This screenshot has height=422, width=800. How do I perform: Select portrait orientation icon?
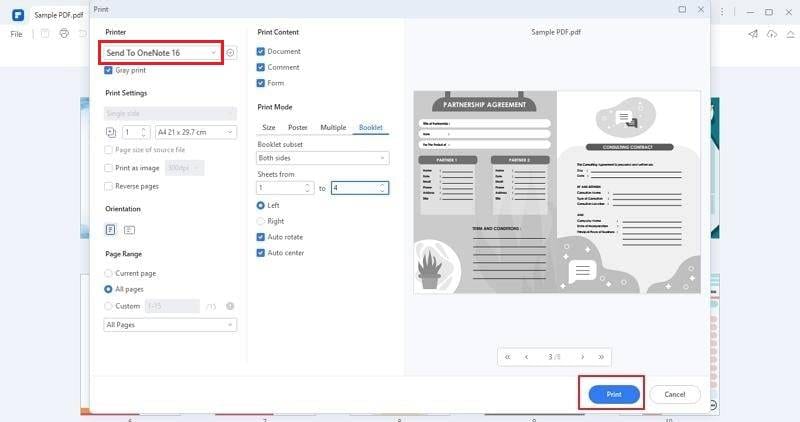[x=110, y=230]
